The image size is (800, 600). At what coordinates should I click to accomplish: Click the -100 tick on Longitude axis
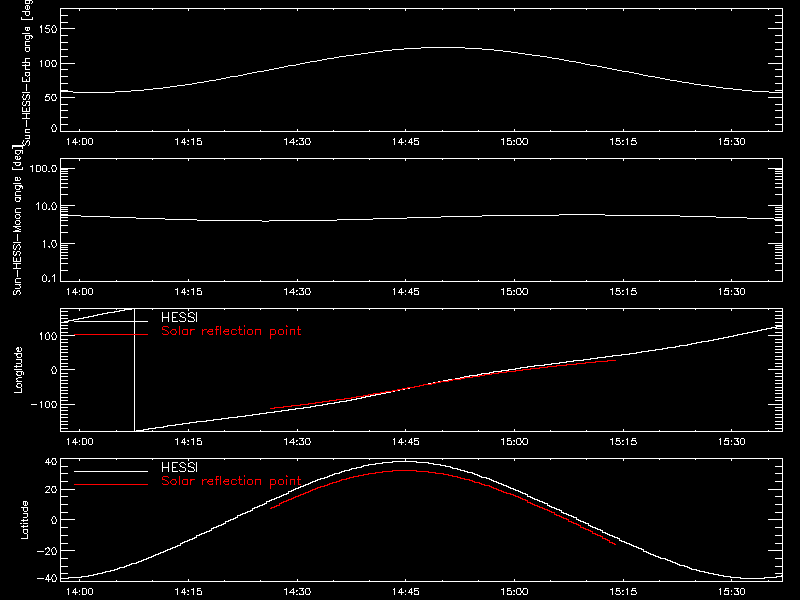(44, 404)
